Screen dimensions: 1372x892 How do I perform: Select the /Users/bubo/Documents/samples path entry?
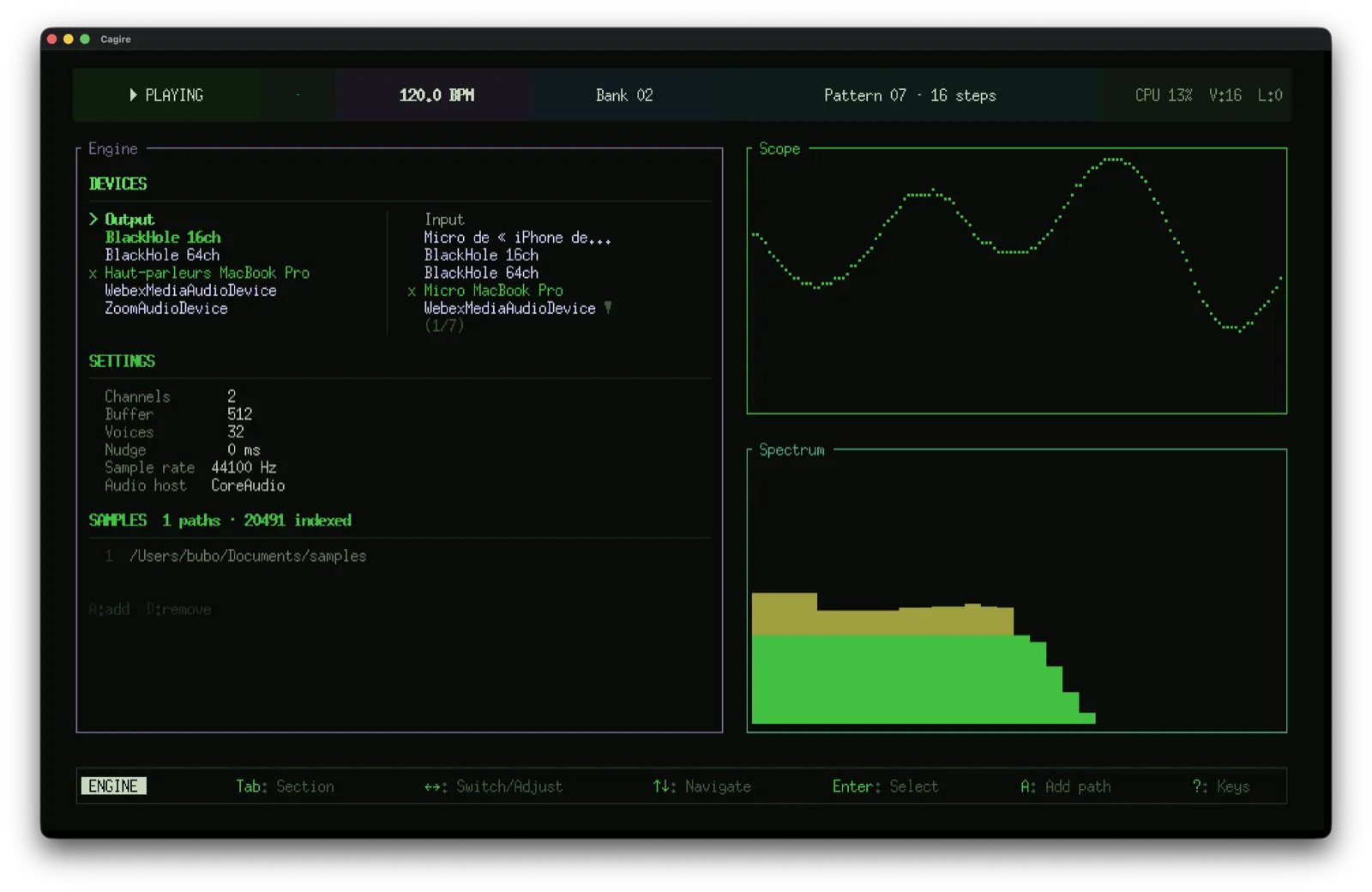coord(248,557)
